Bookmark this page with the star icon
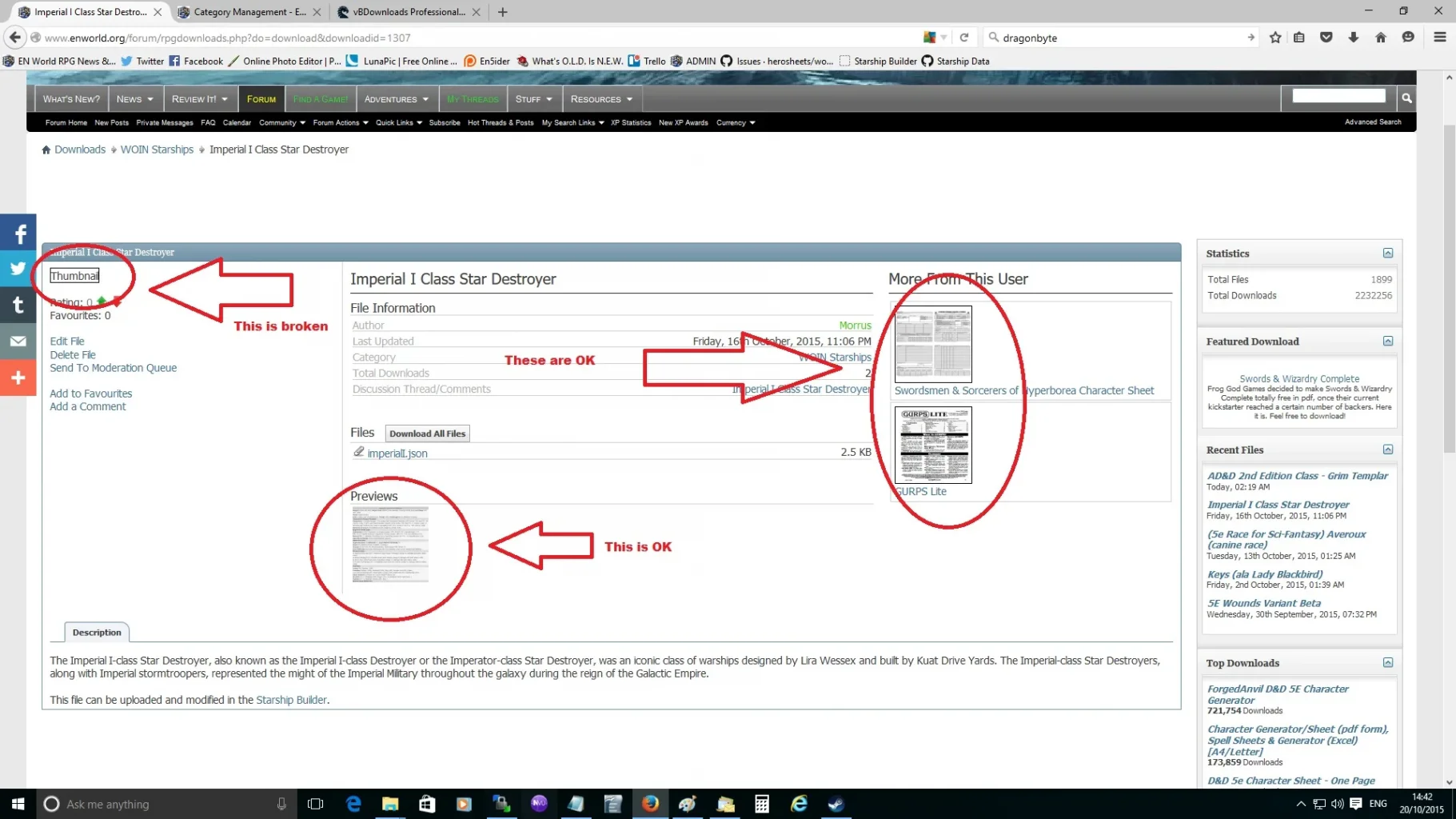Viewport: 1456px width, 819px height. pyautogui.click(x=1275, y=38)
